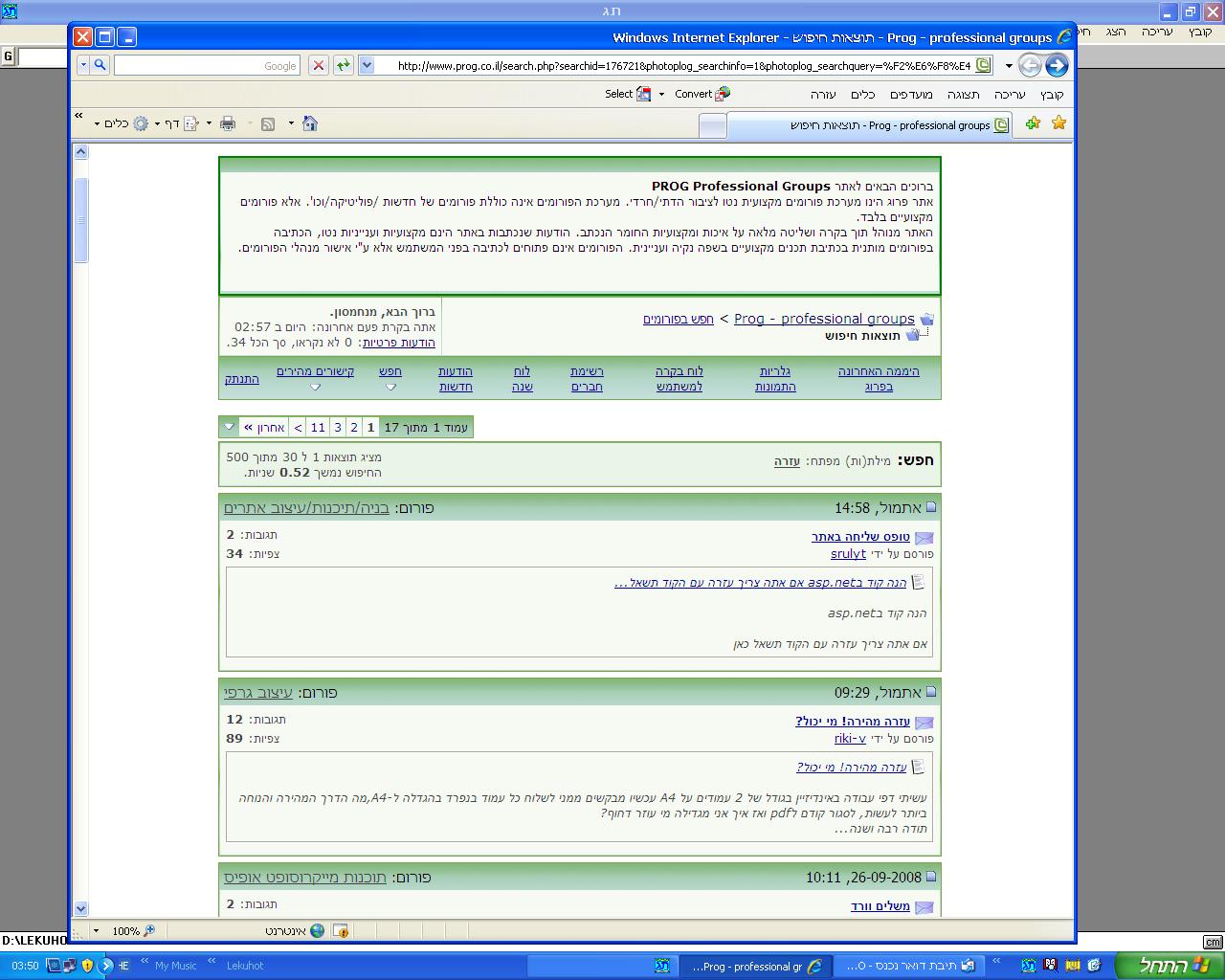Click the envelope icon beside טופס שליחה באתר
This screenshot has width=1225, height=980.
click(924, 538)
